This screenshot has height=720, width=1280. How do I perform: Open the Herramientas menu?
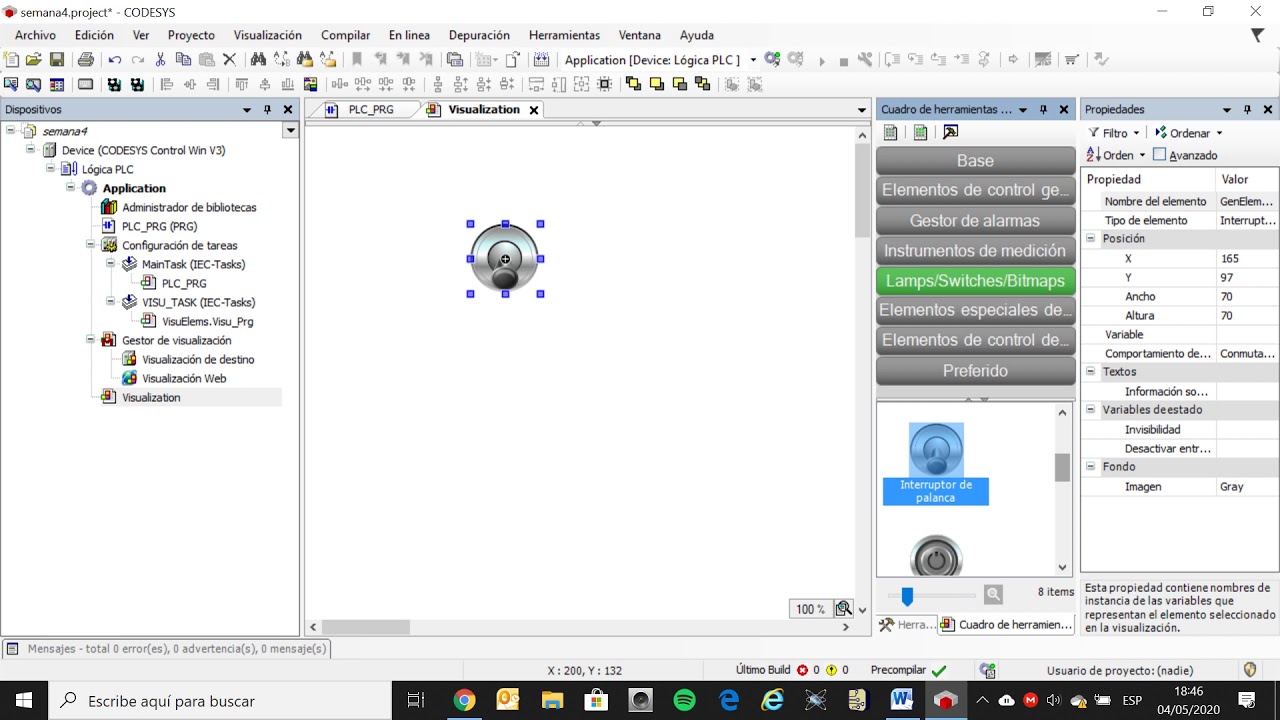point(564,35)
